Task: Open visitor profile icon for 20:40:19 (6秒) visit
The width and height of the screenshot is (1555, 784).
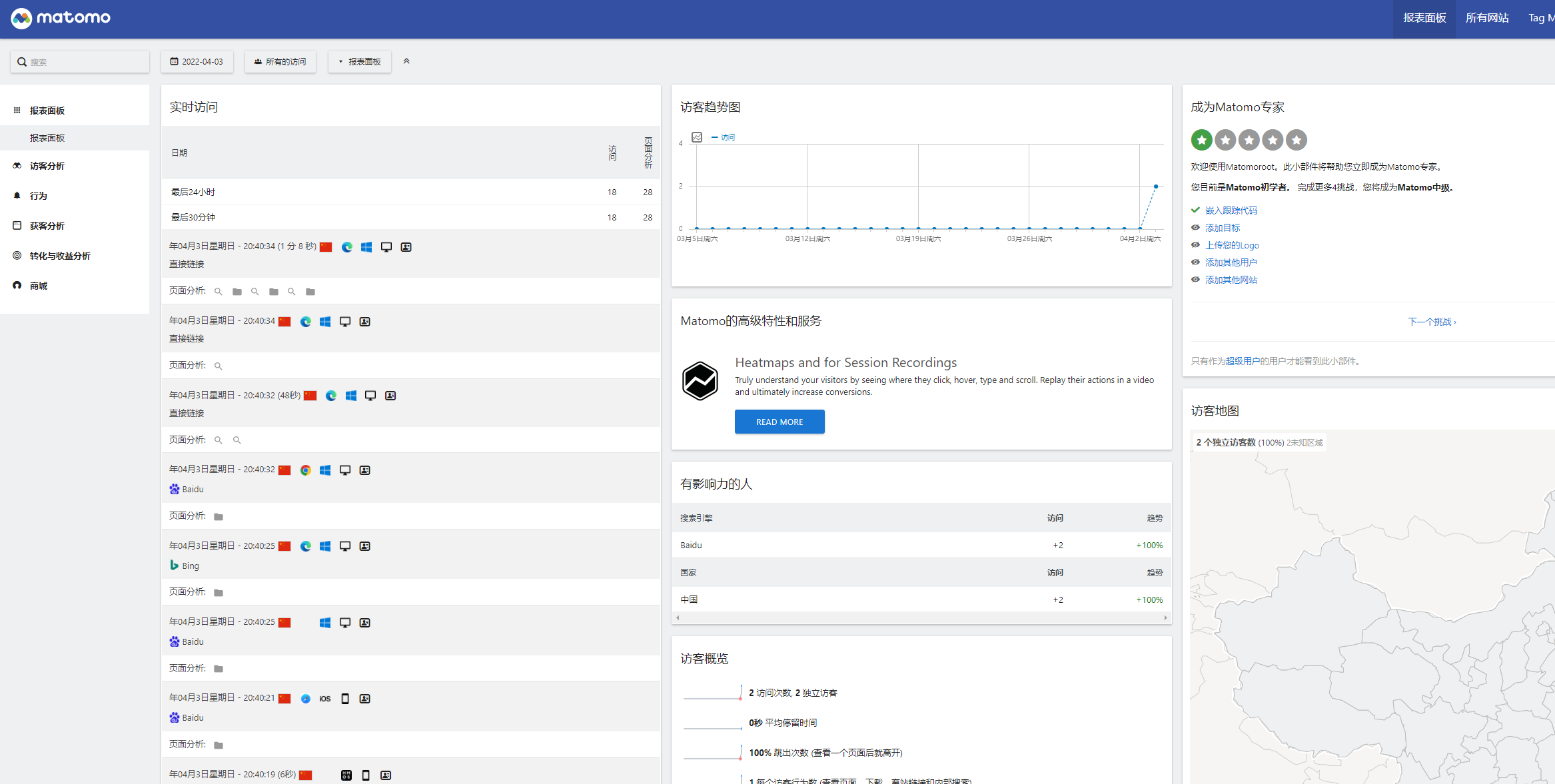Action: 386,775
